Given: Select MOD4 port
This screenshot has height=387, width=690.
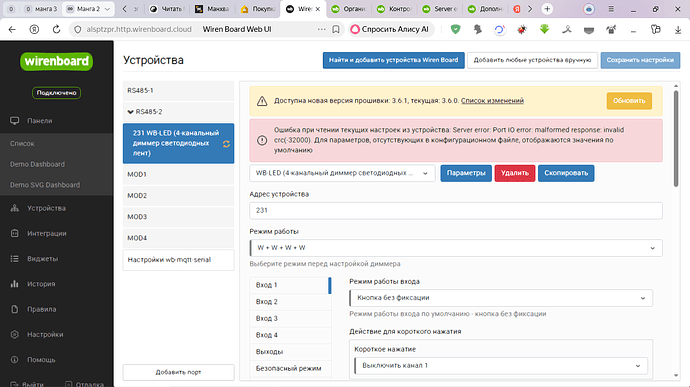Looking at the screenshot, I should tap(178, 238).
